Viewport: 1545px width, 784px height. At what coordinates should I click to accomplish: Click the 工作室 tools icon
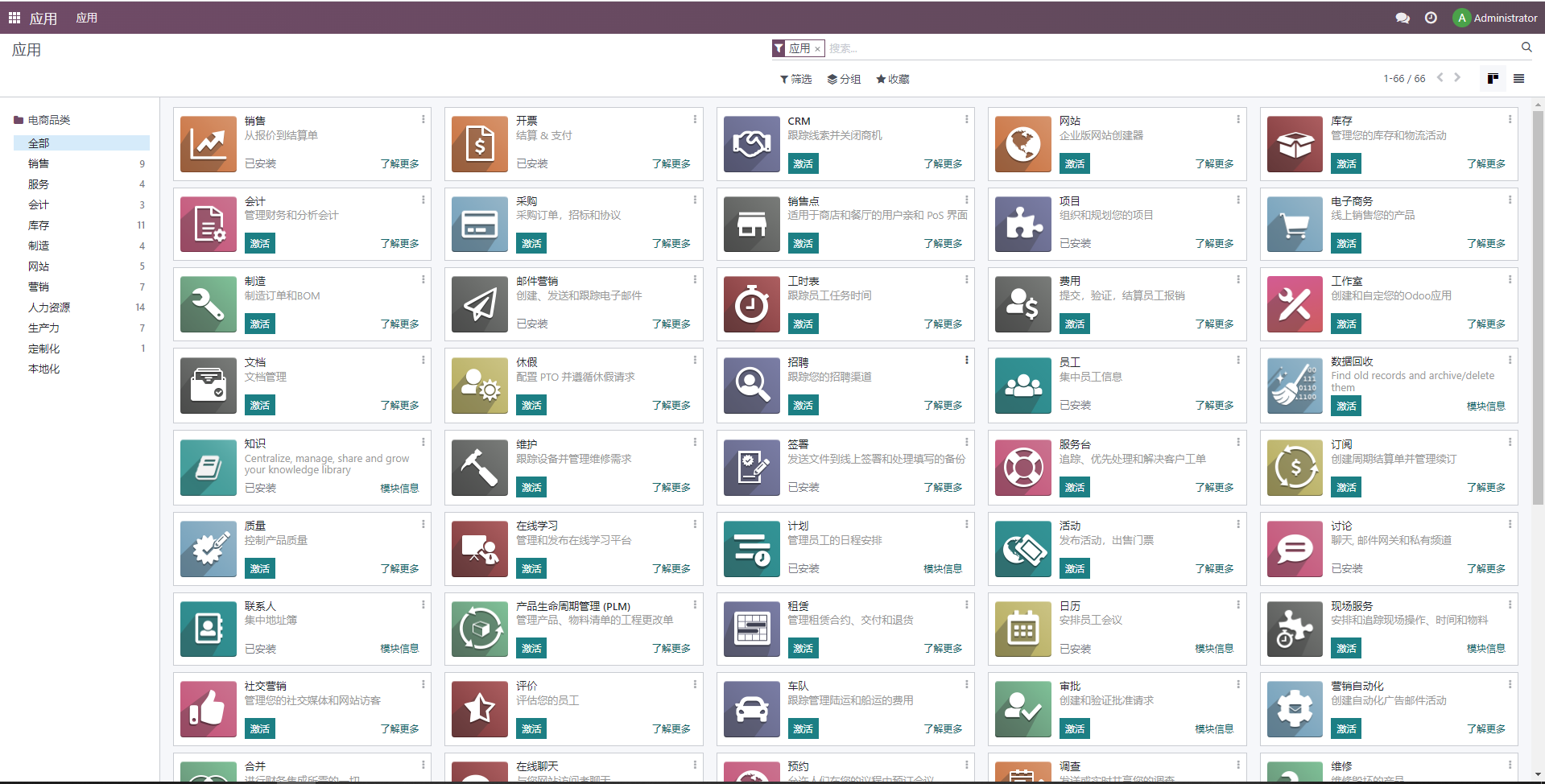point(1295,304)
